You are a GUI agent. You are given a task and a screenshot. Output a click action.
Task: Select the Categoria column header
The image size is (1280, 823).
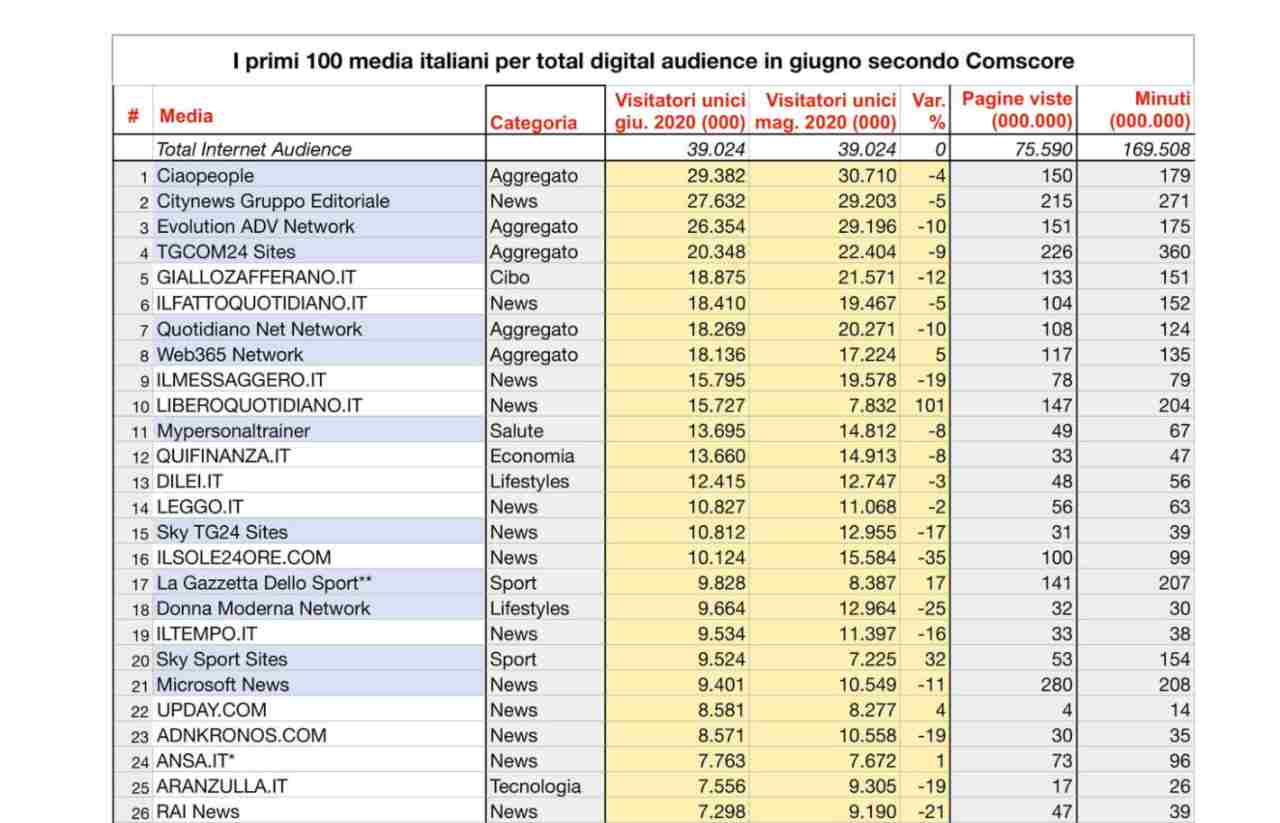coord(533,123)
